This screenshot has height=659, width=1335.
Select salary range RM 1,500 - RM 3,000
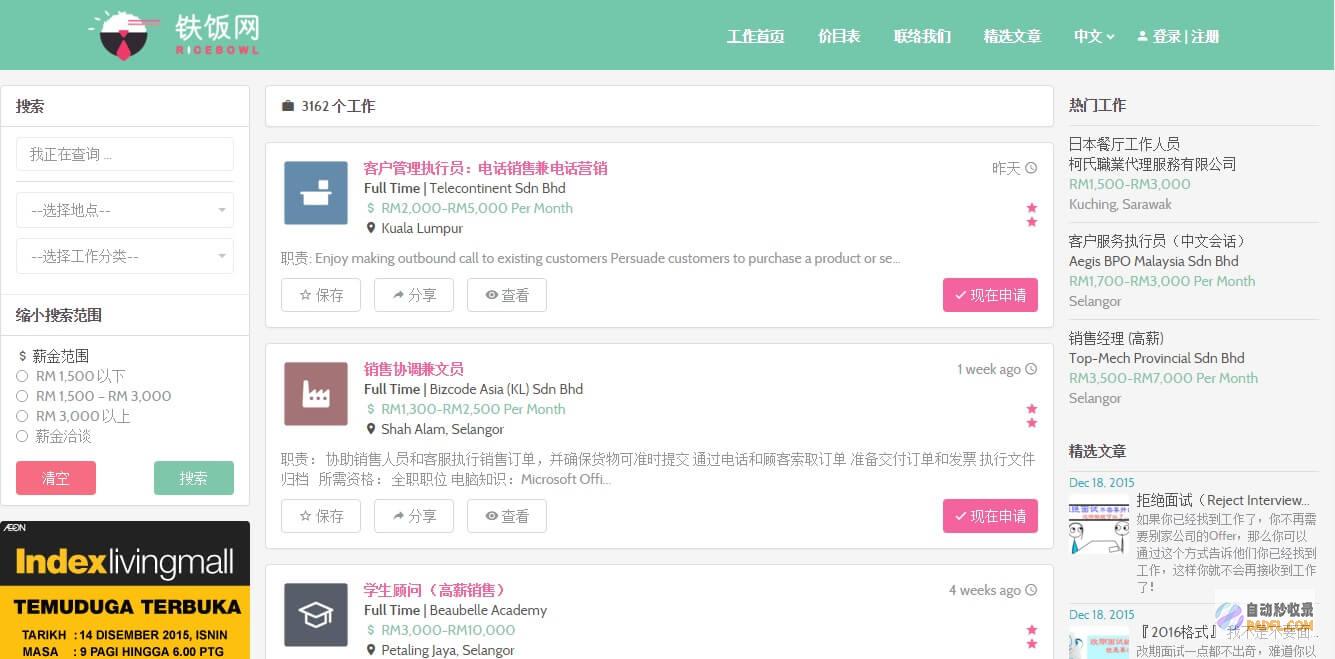point(22,396)
